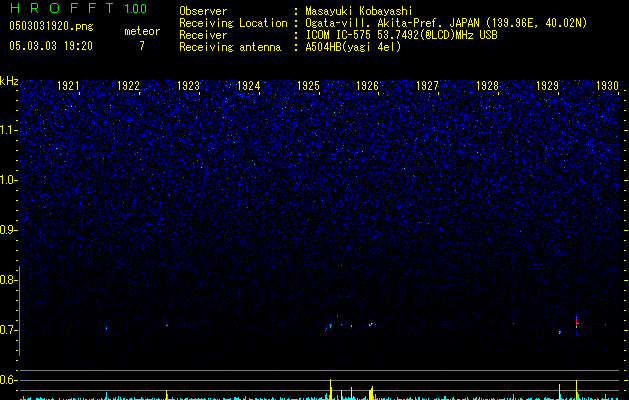Click the version number 1.0.0
Screen dimensions: 629x400
(135, 9)
